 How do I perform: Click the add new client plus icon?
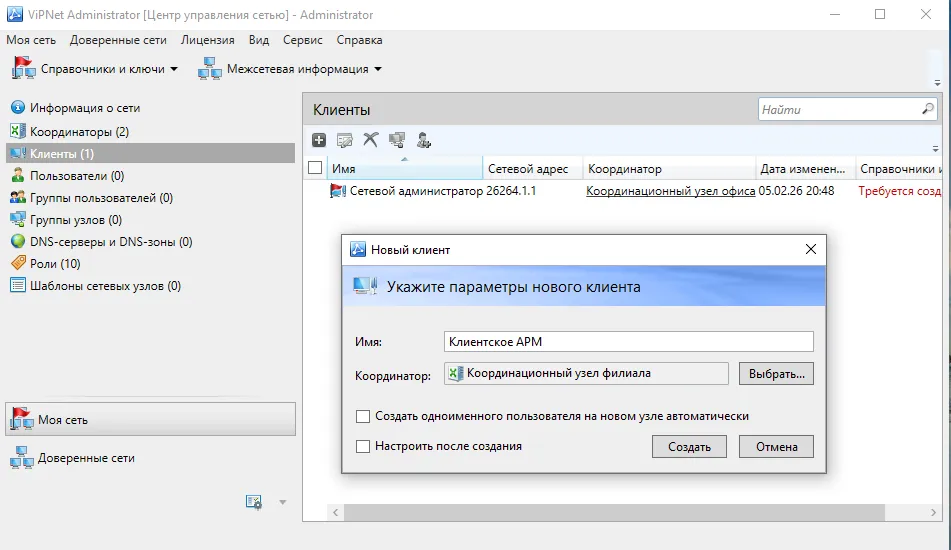pos(319,140)
